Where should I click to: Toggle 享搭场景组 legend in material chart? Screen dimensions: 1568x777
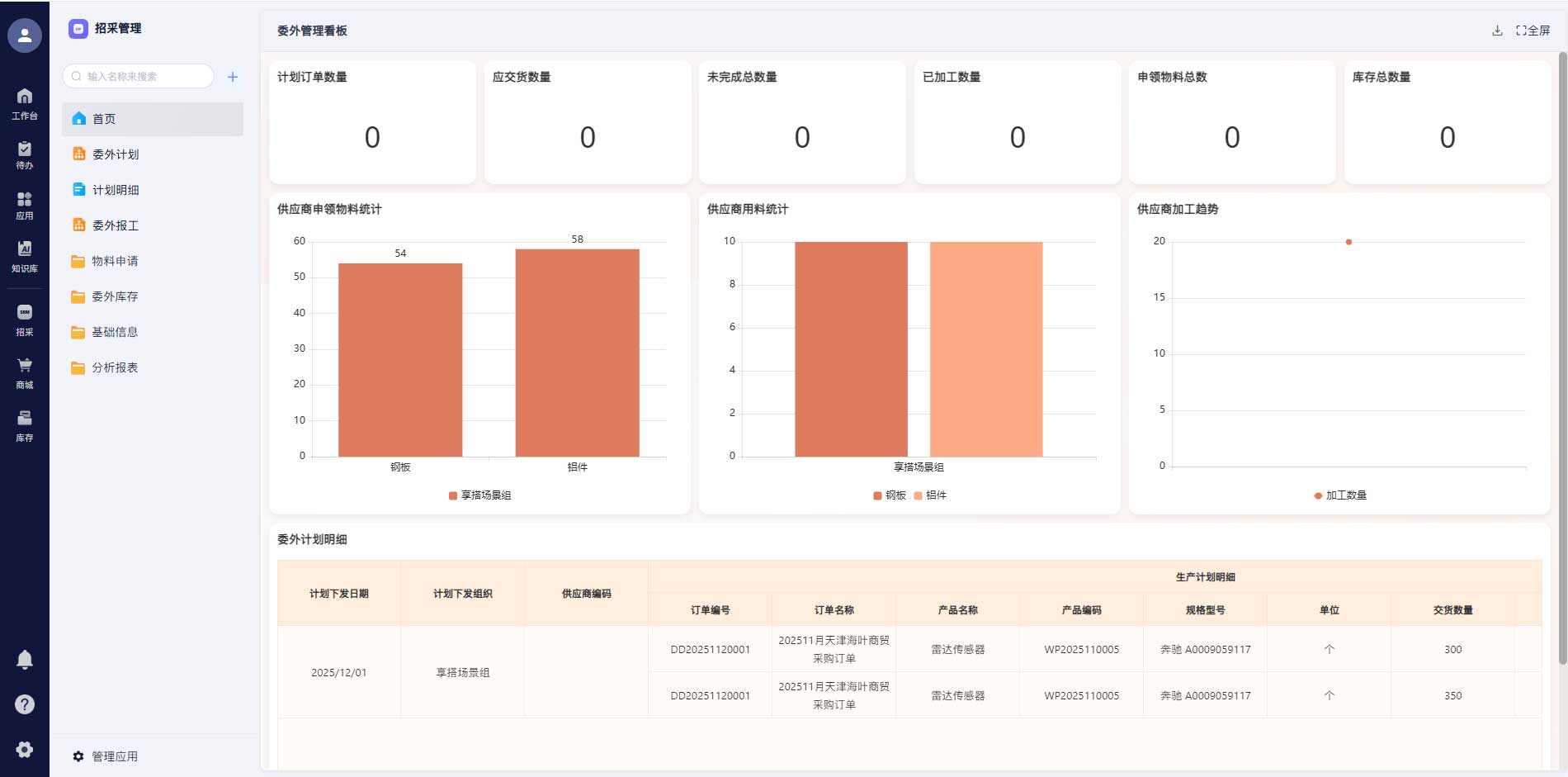(479, 495)
